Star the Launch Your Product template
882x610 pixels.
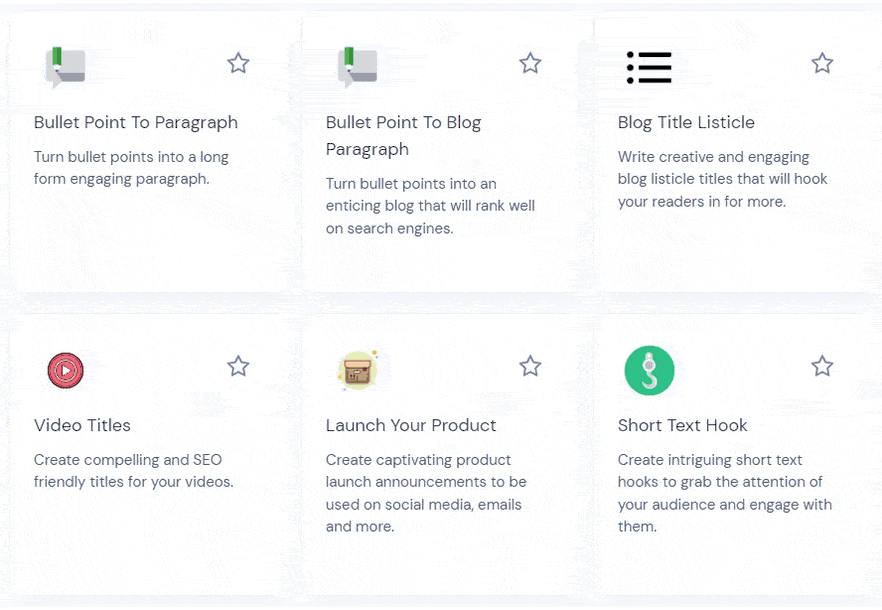(530, 366)
